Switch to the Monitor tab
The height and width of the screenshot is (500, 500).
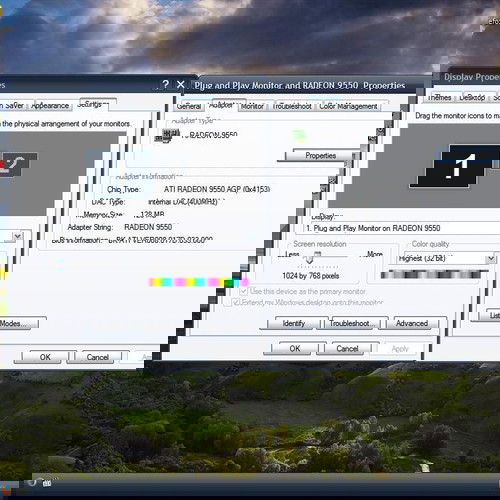coord(252,106)
